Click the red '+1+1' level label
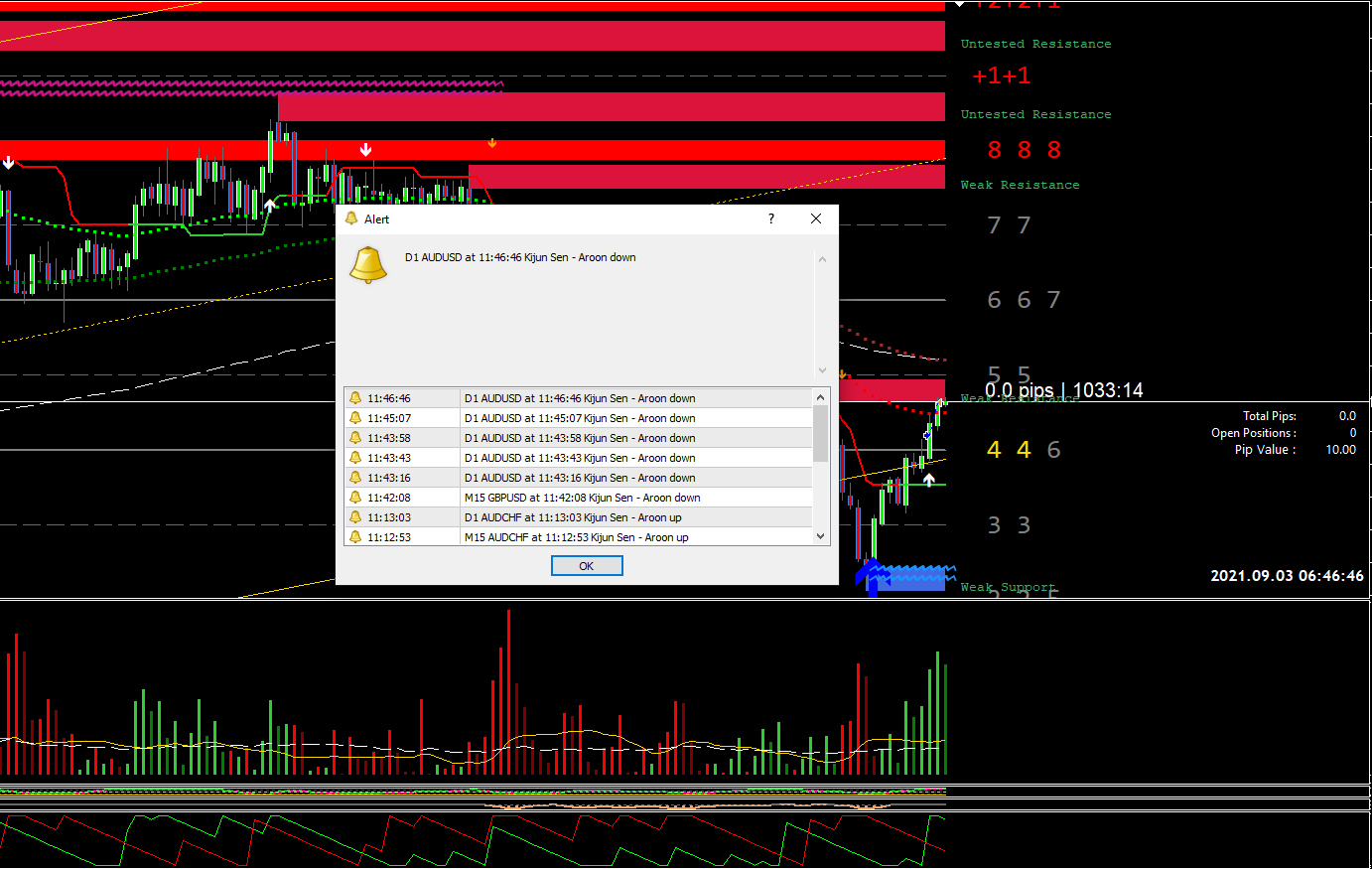This screenshot has width=1372, height=869. [x=1002, y=75]
